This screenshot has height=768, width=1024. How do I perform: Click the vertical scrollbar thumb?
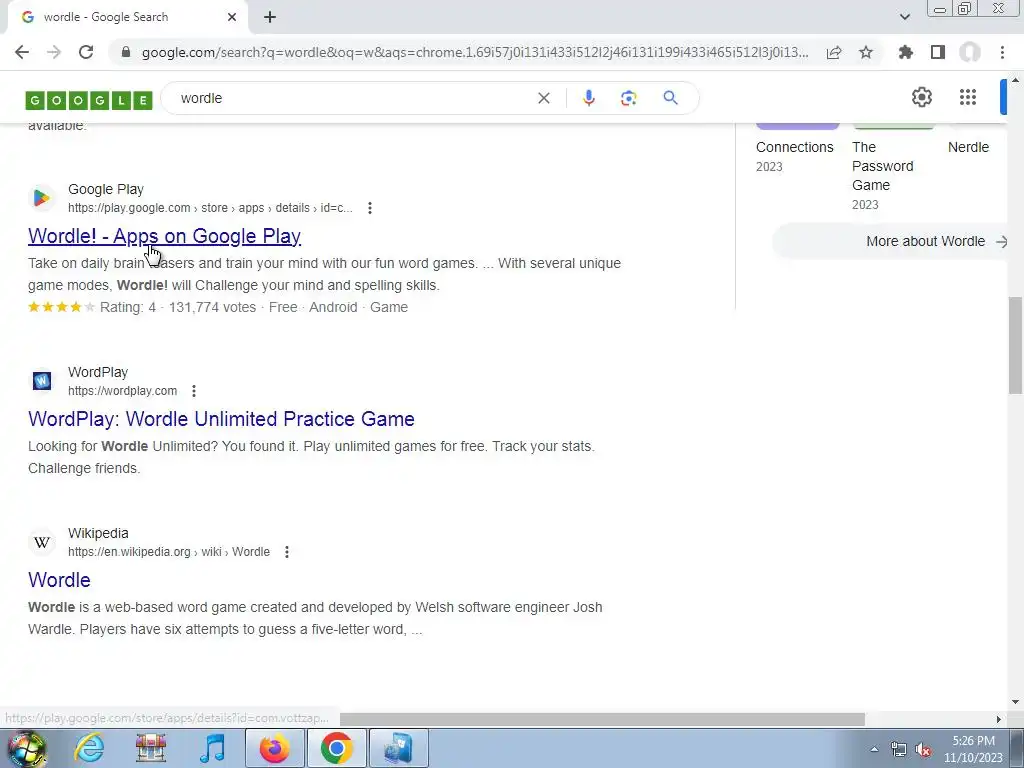[1015, 345]
